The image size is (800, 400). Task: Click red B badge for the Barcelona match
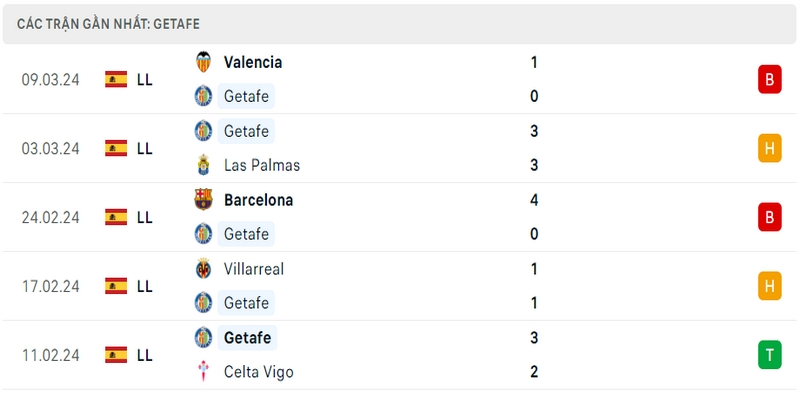point(769,217)
